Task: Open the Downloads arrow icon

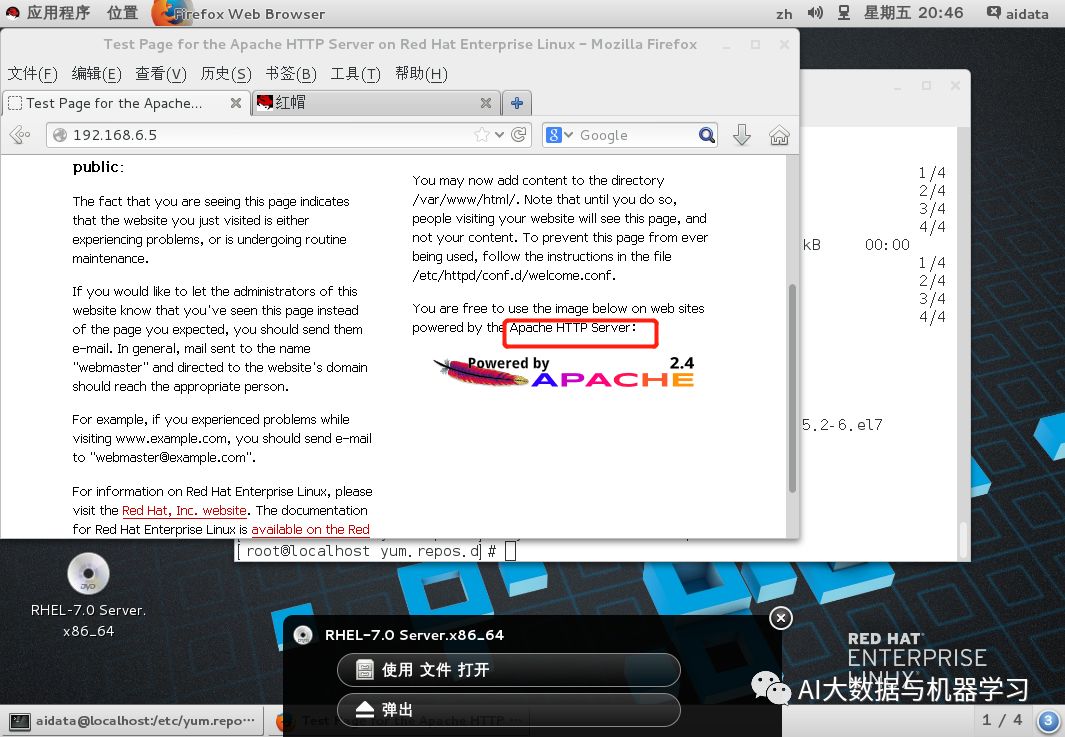Action: [x=742, y=135]
